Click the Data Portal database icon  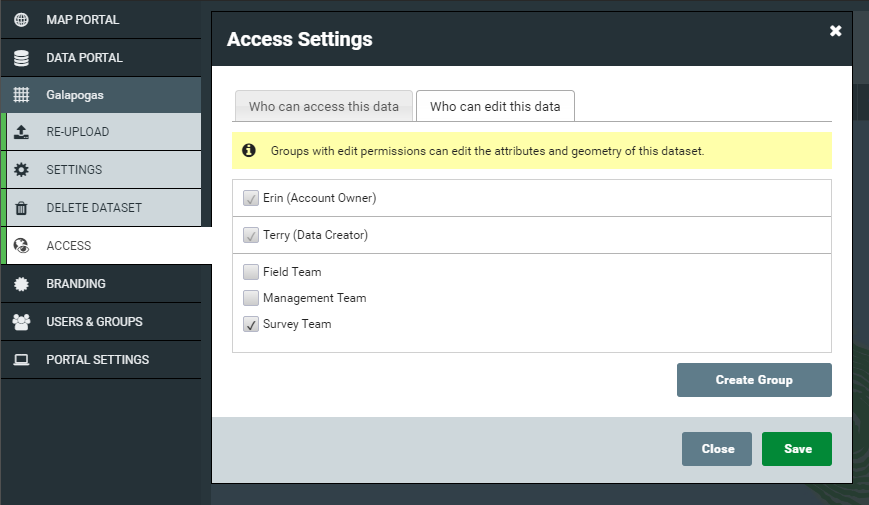pyautogui.click(x=21, y=58)
